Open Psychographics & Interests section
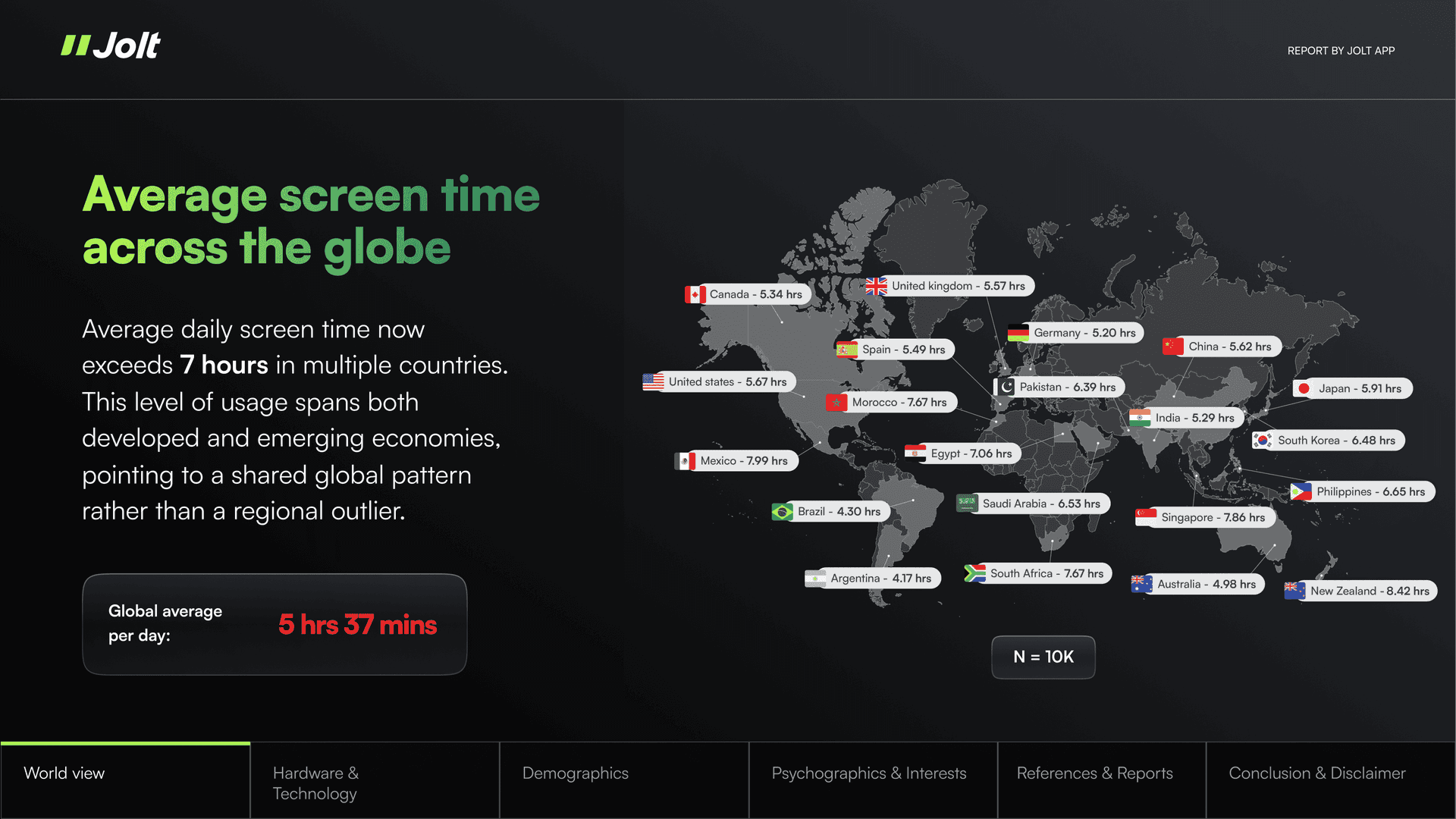The image size is (1456, 819). pos(869,773)
